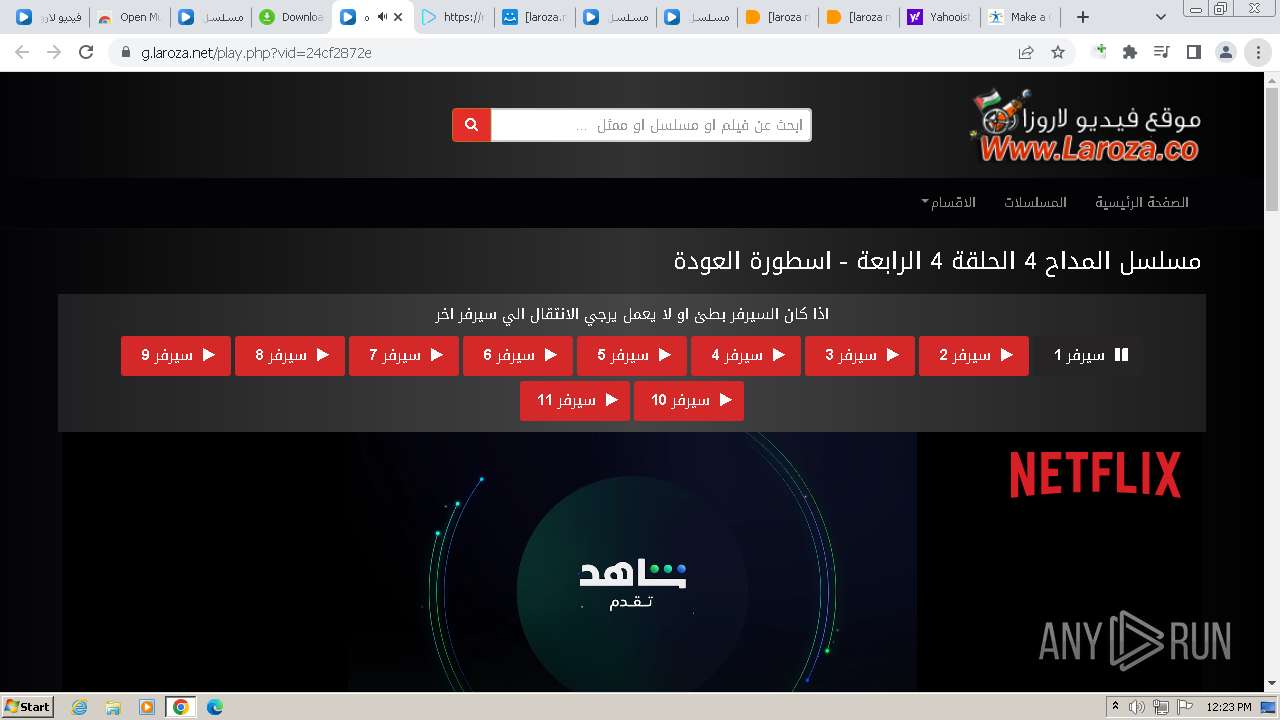Open Internet Explorer from taskbar

pos(80,707)
